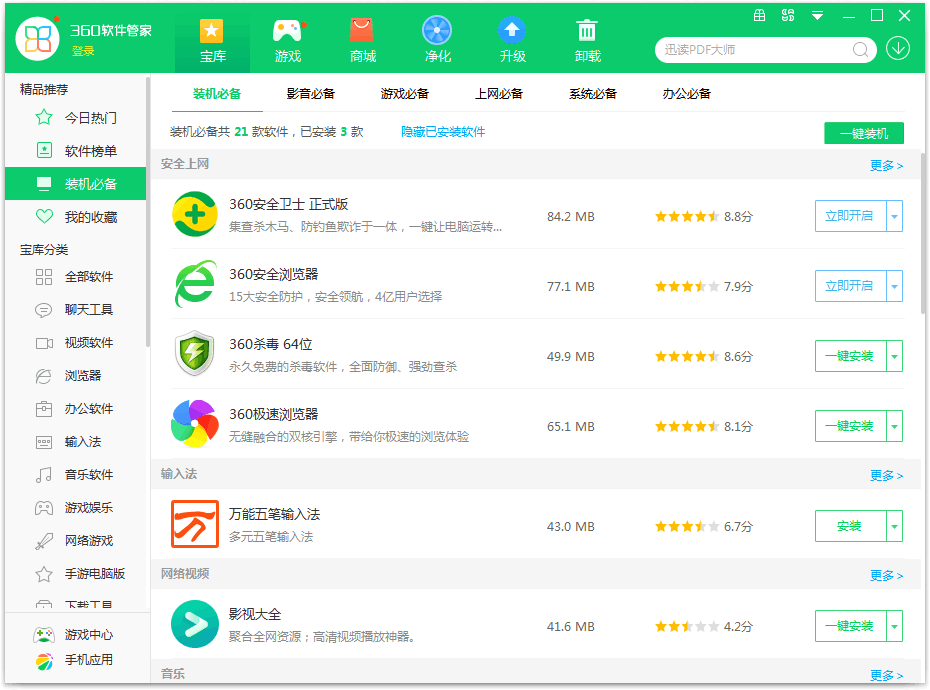Click 立即开启 for 360安全卫士
930x690 pixels.
click(851, 216)
